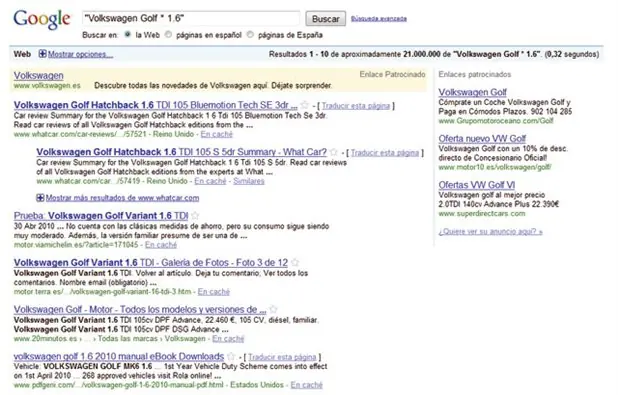Translate the 105 S 5dr Summary page

point(385,153)
